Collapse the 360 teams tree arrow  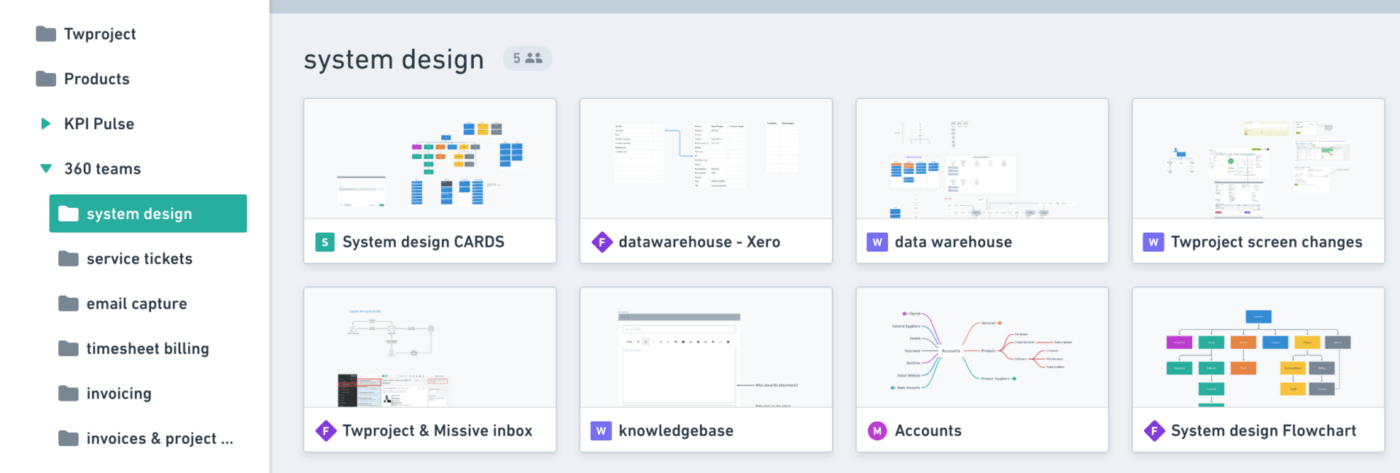click(x=46, y=169)
